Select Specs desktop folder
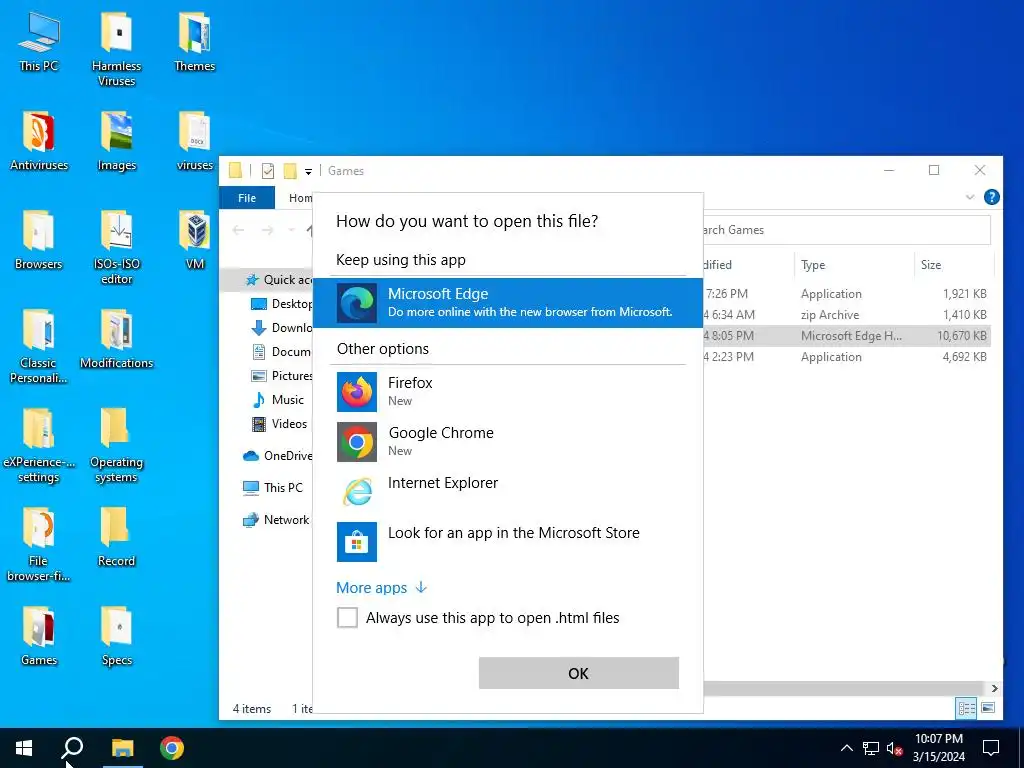The height and width of the screenshot is (768, 1024). pyautogui.click(x=117, y=637)
